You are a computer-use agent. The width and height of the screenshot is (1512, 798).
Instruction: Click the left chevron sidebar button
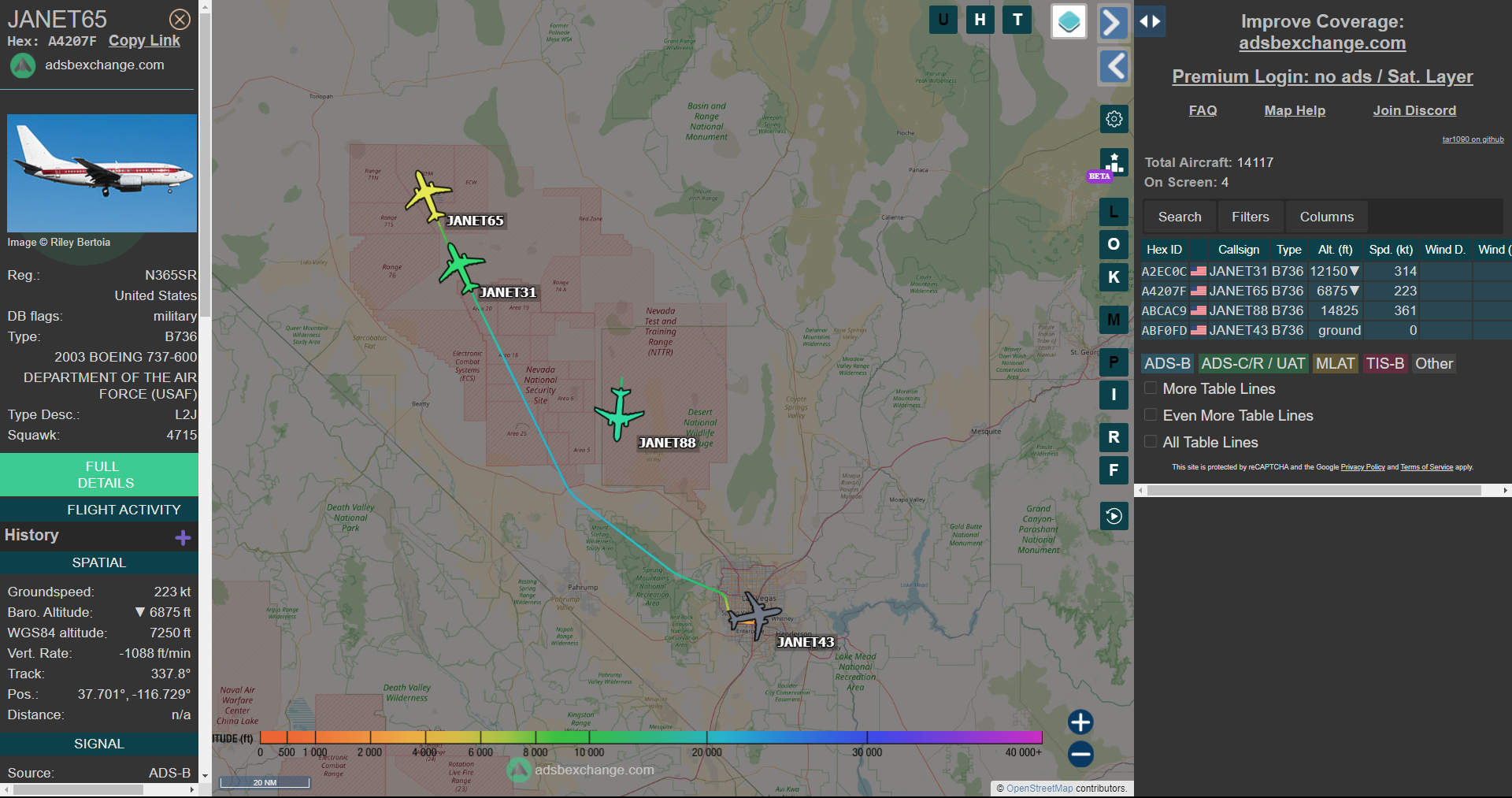coord(1113,66)
